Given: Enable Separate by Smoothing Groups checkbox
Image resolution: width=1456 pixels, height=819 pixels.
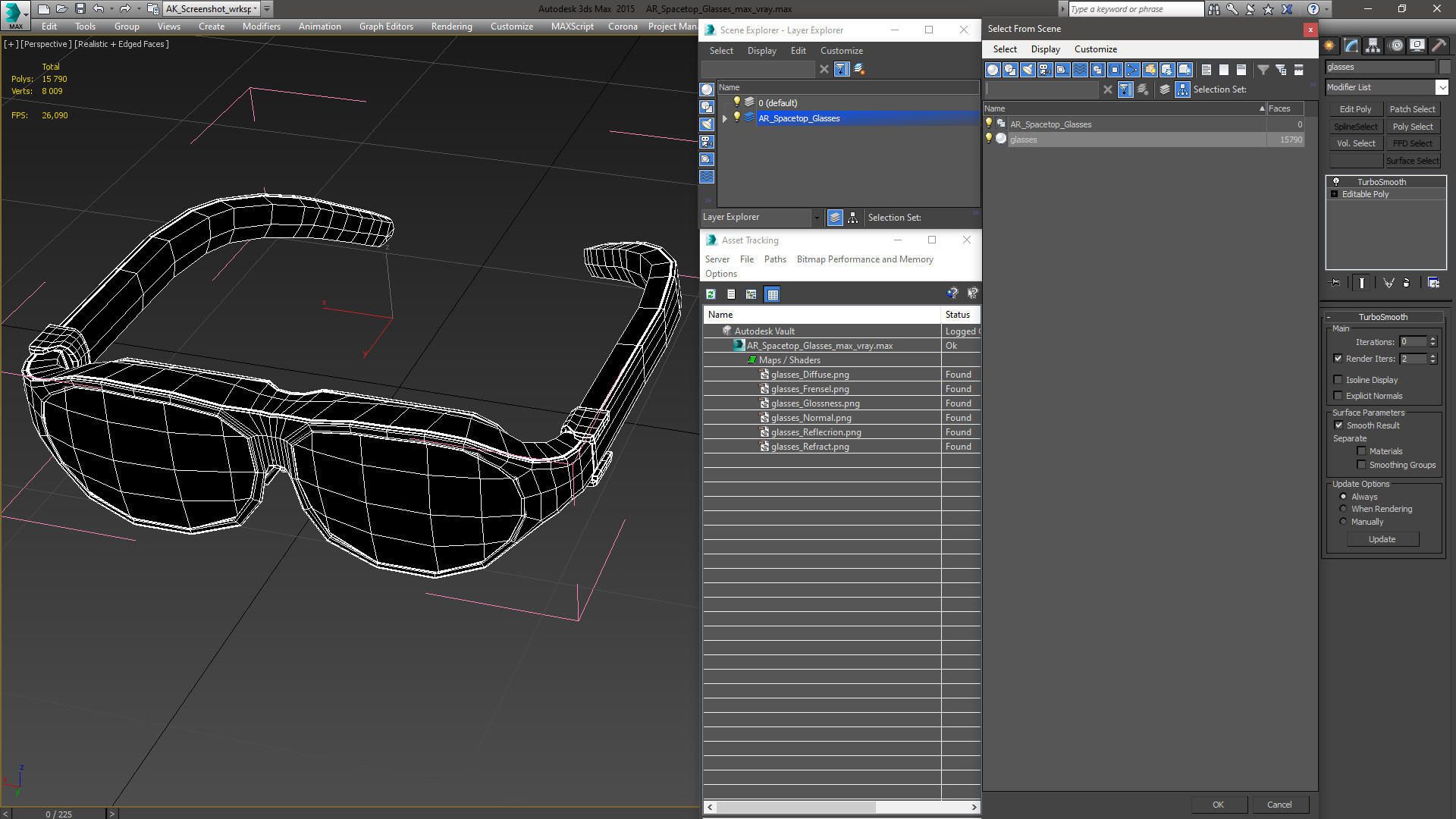Looking at the screenshot, I should pyautogui.click(x=1361, y=465).
